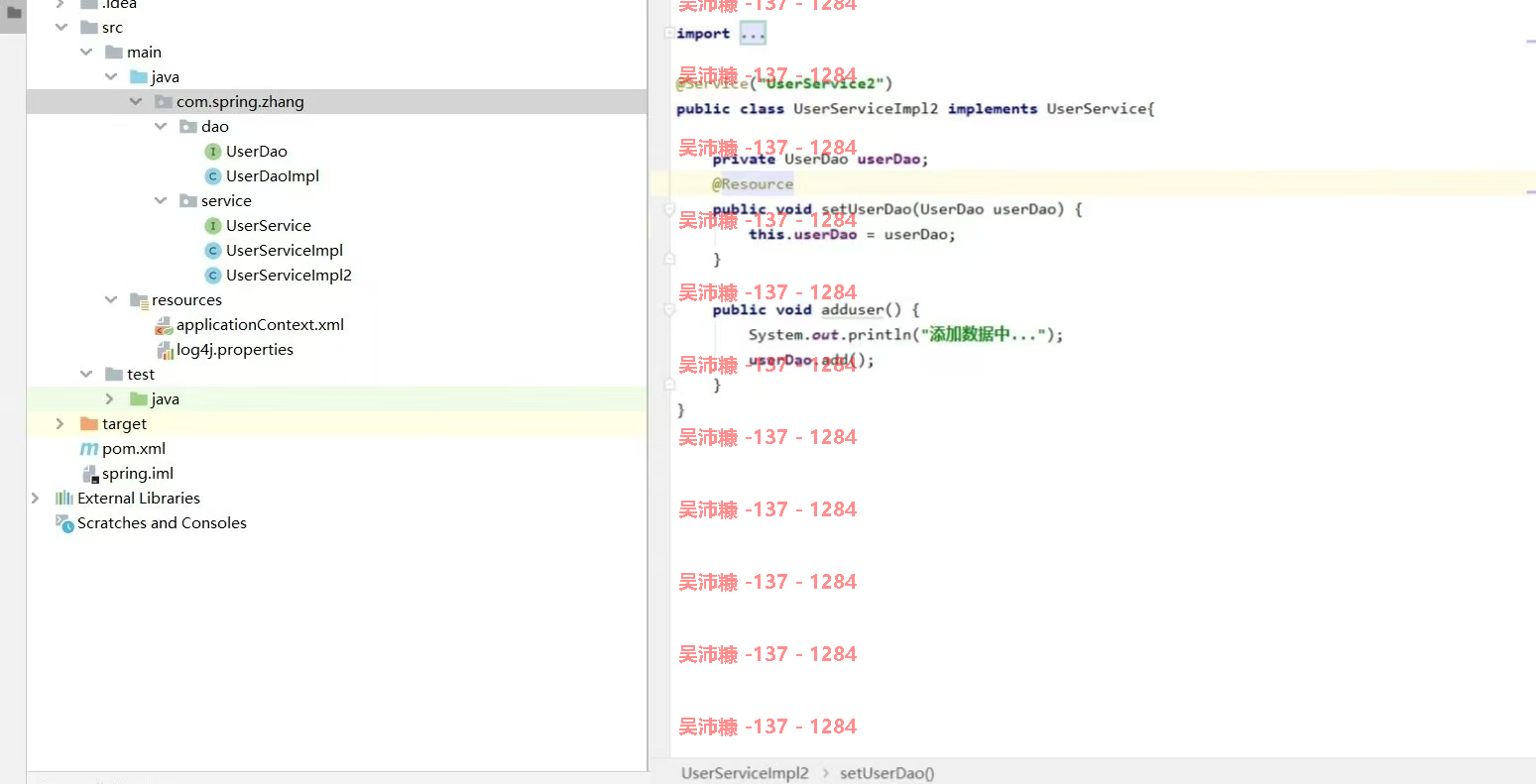Fold the adduser method gutter marker
The image size is (1536, 784).
669,310
